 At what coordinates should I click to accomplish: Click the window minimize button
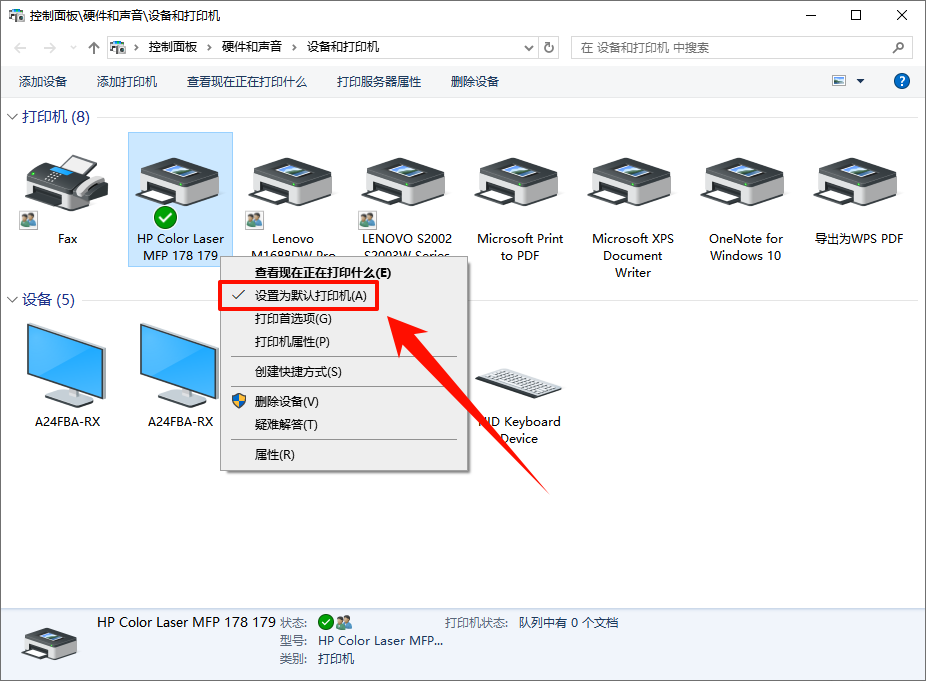tap(811, 15)
